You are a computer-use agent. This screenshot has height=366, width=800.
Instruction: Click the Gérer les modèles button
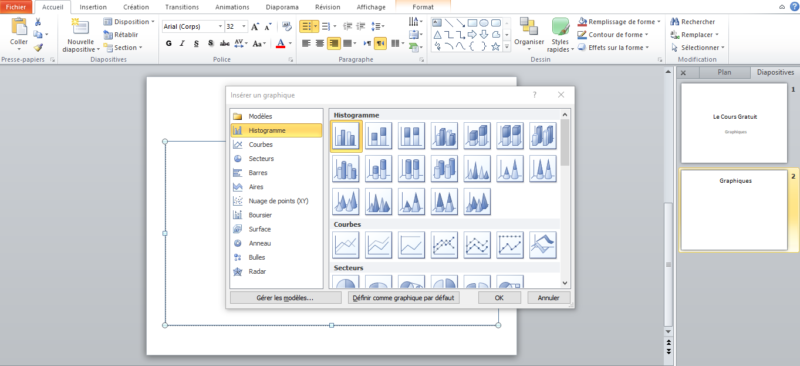tap(285, 298)
